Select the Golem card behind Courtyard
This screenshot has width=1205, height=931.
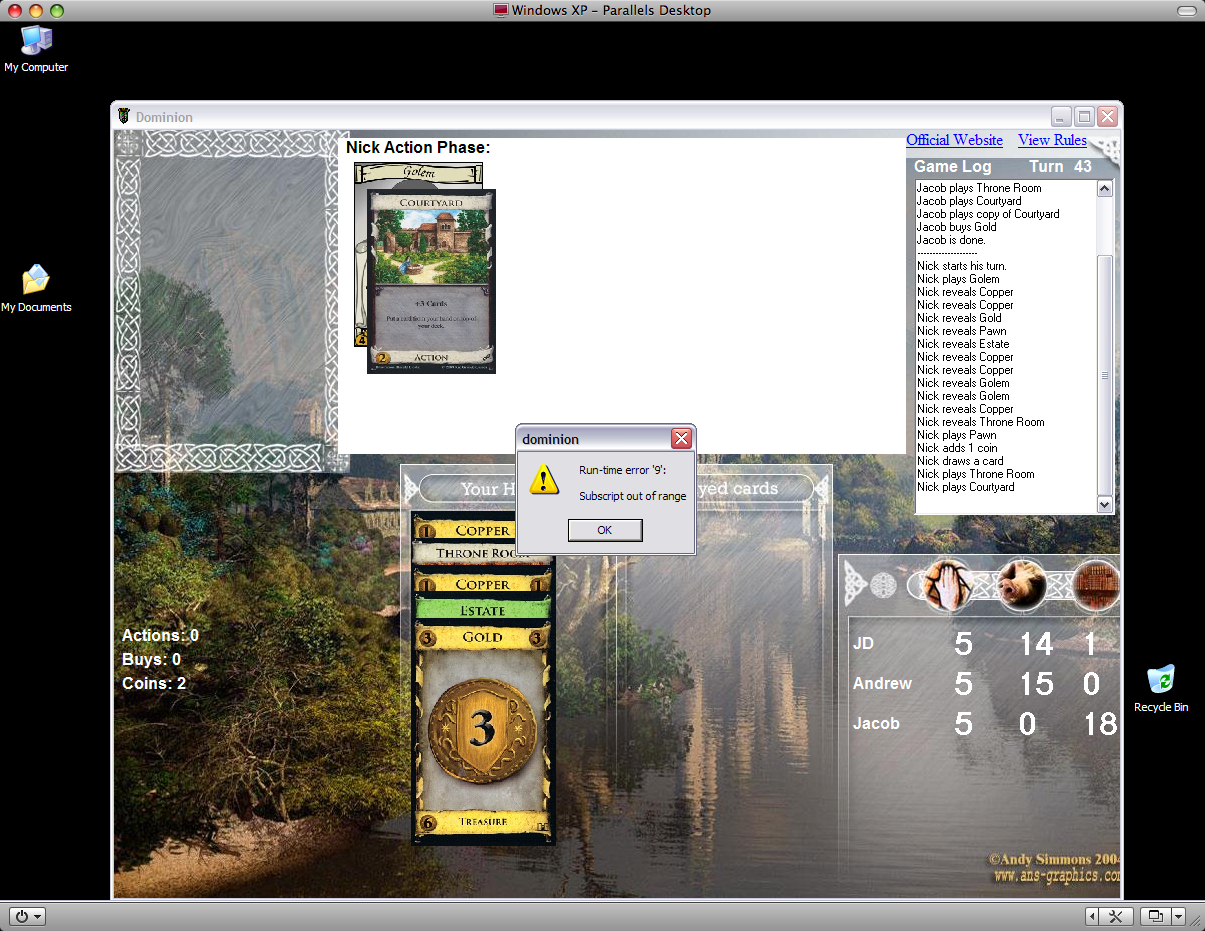pyautogui.click(x=417, y=173)
